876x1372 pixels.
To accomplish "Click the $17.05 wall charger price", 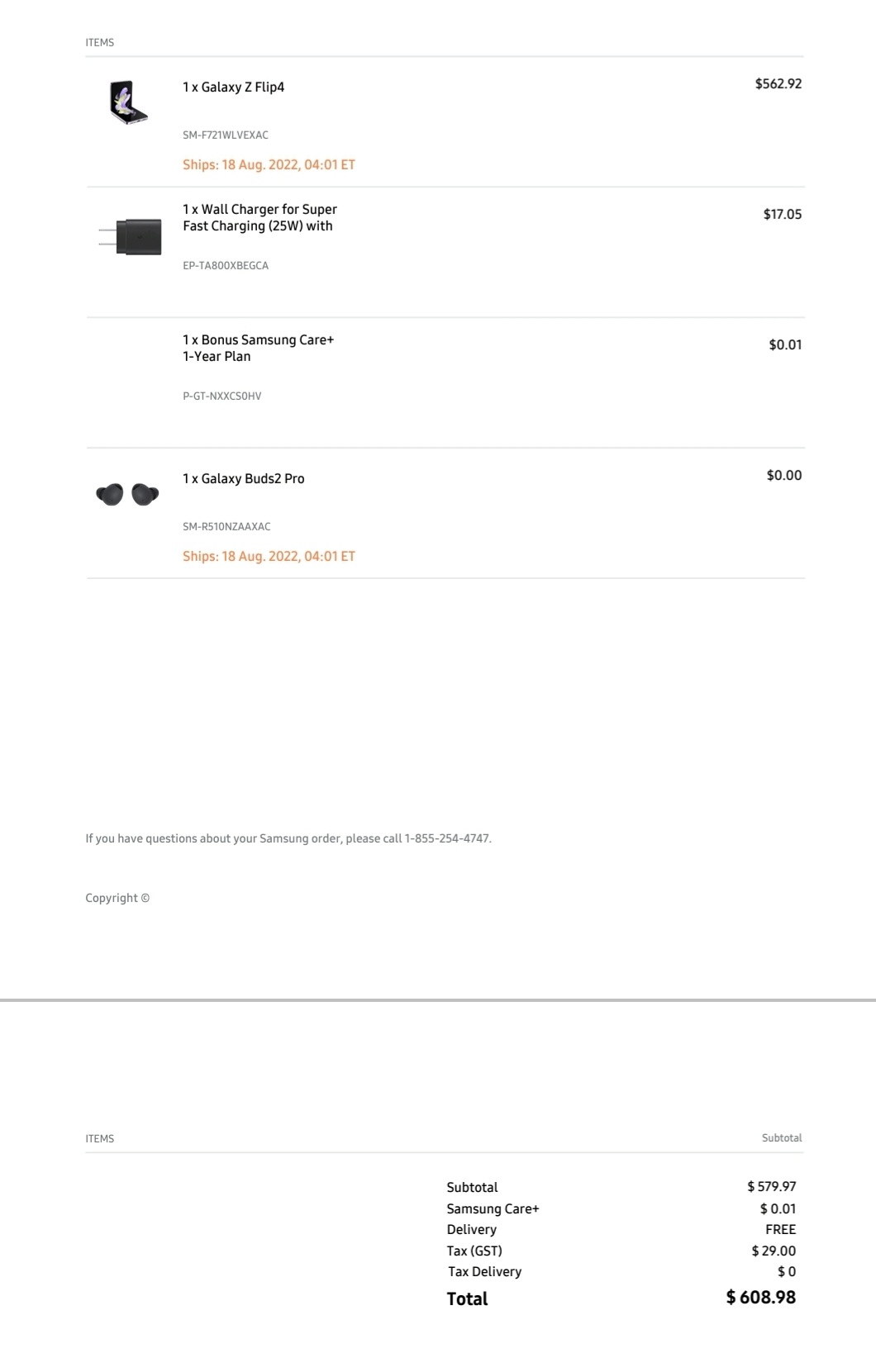I will point(783,214).
